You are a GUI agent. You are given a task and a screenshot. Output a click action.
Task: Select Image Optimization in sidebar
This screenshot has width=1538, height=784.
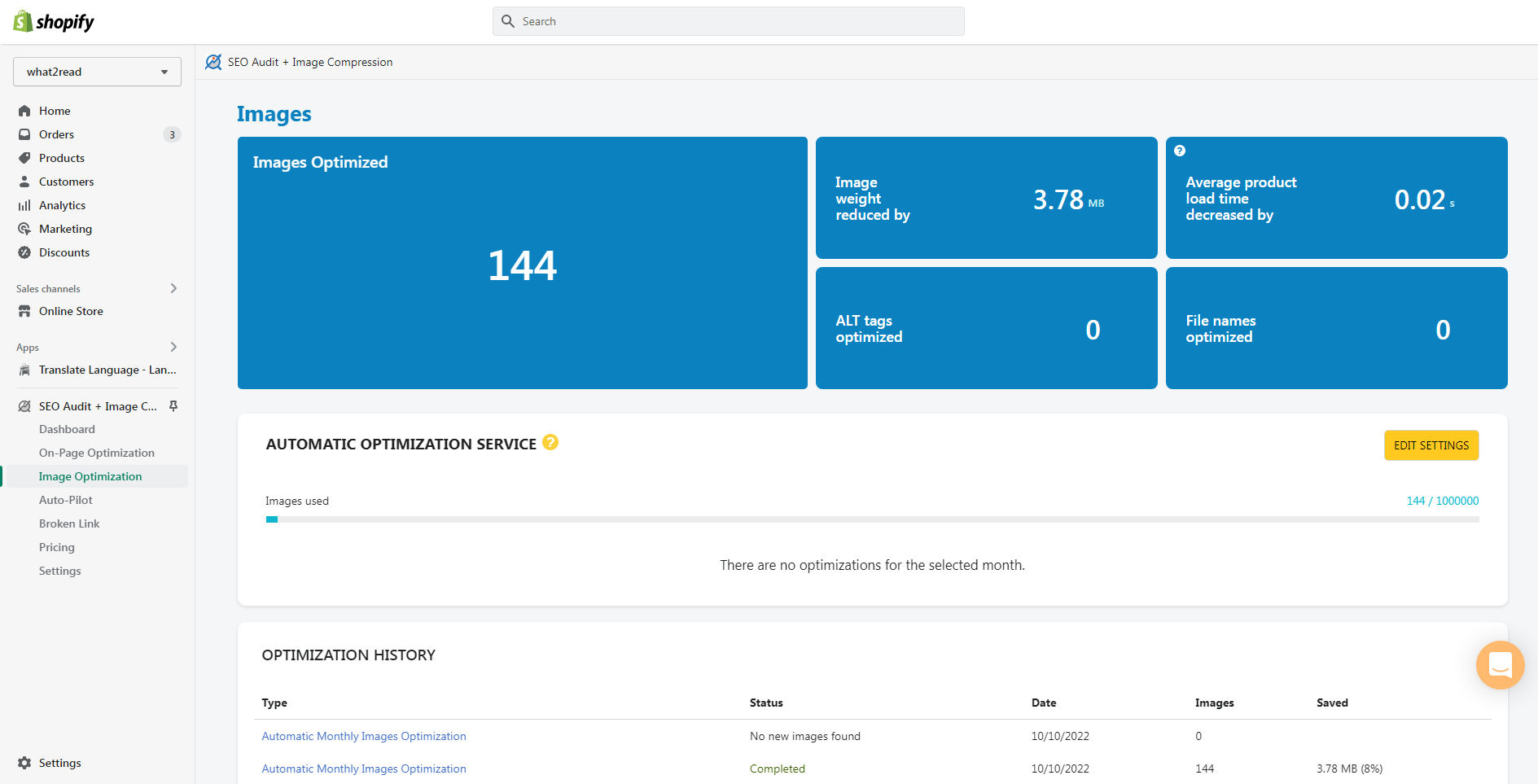[90, 476]
